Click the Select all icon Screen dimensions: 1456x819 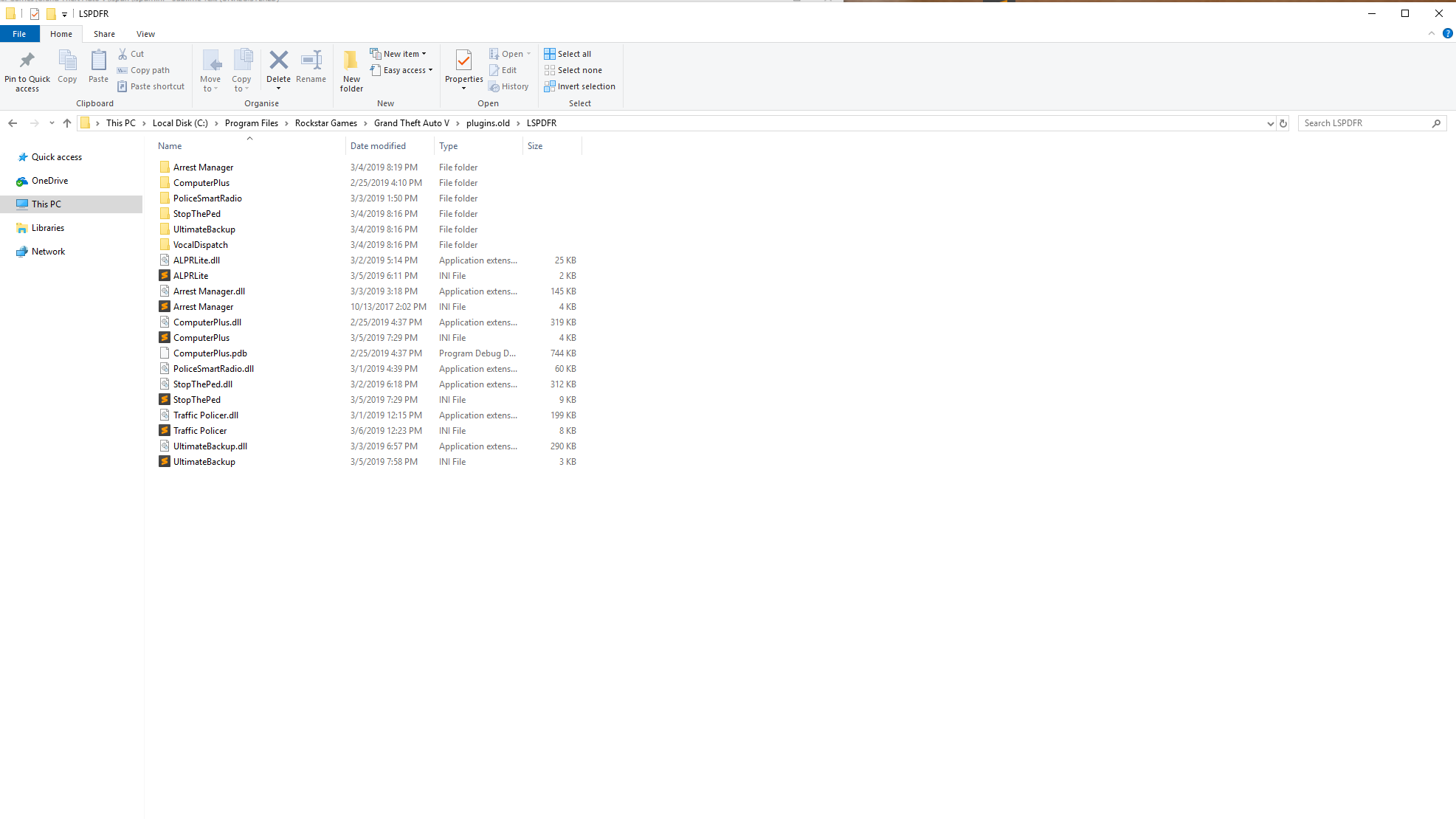pos(550,54)
